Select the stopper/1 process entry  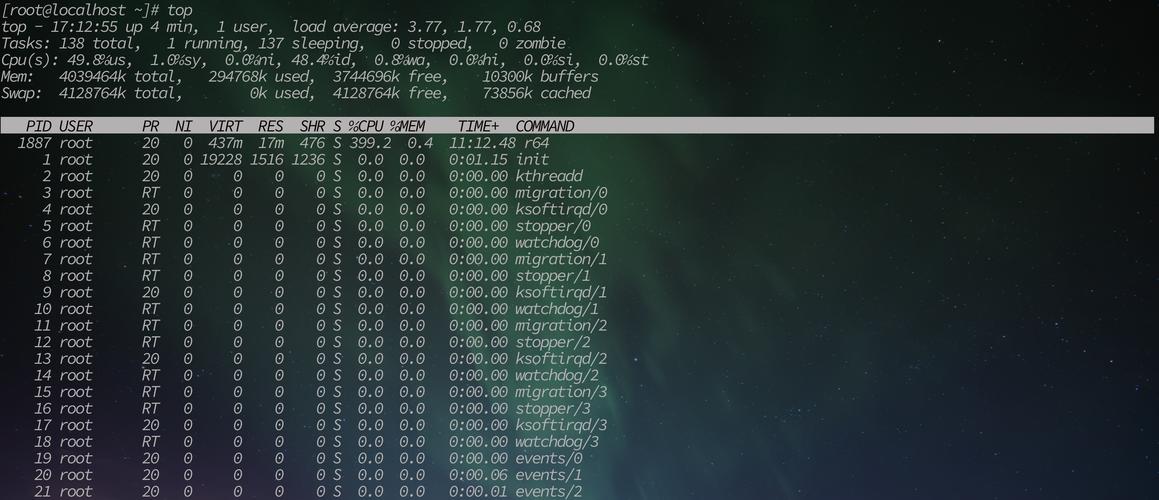[x=553, y=276]
